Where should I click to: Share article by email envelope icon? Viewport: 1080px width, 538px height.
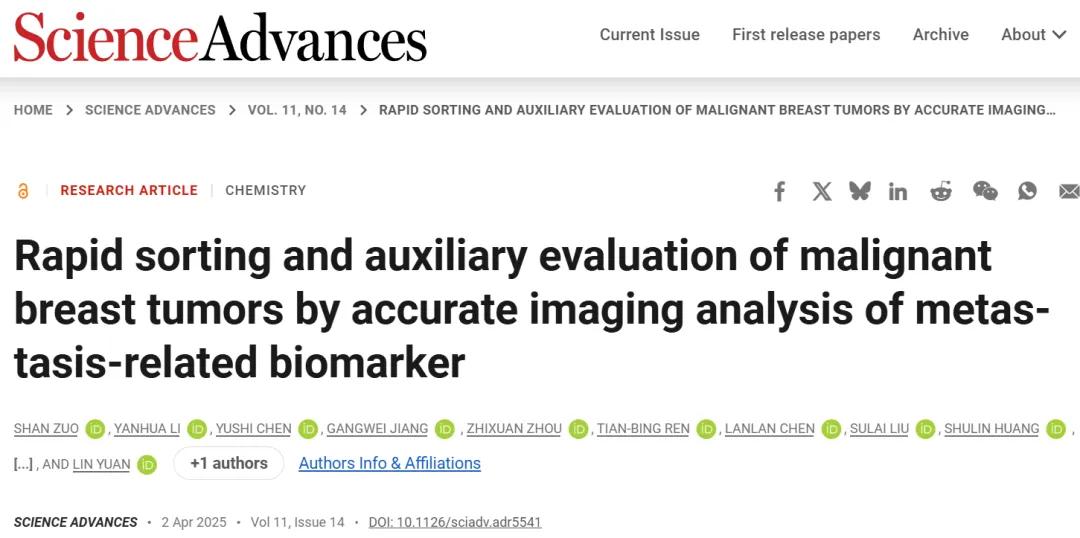pos(1070,191)
